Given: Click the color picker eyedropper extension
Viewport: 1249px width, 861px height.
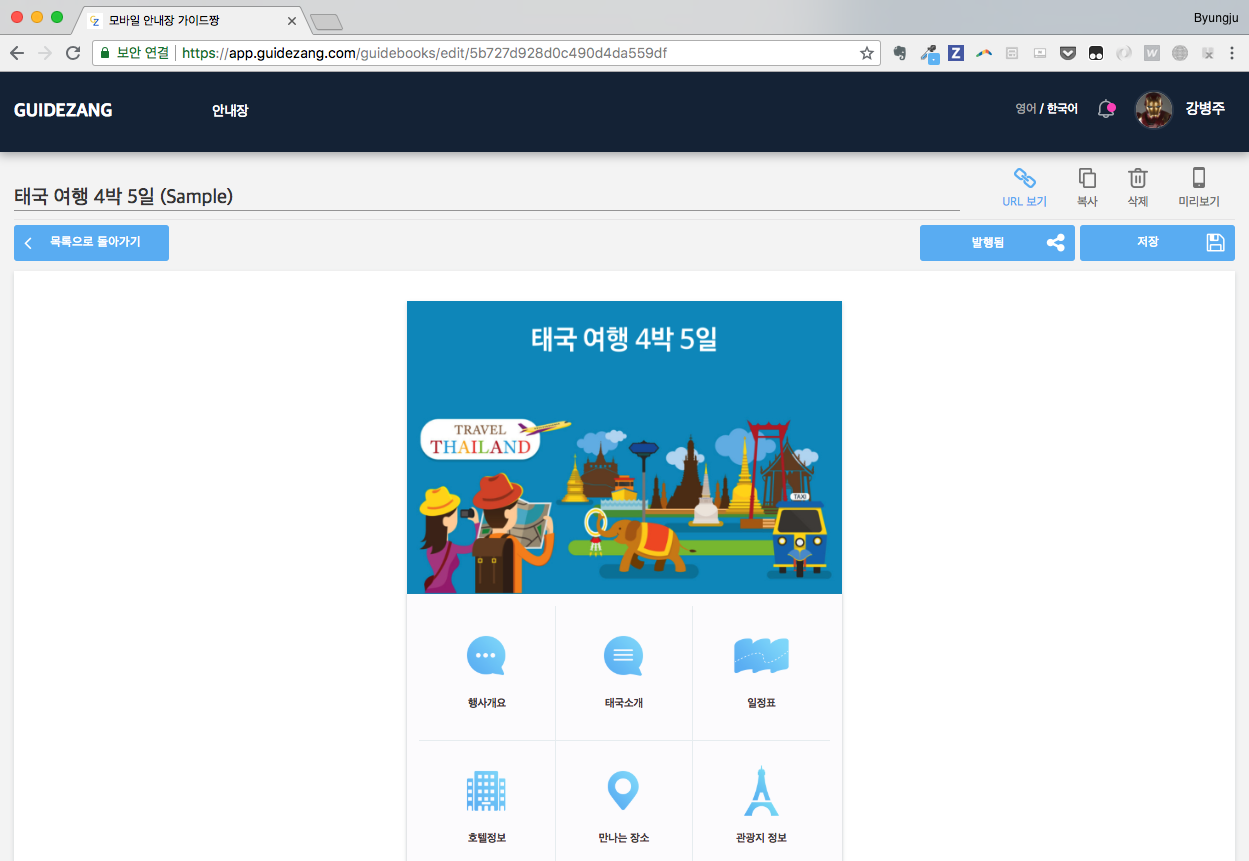Looking at the screenshot, I should click(929, 54).
